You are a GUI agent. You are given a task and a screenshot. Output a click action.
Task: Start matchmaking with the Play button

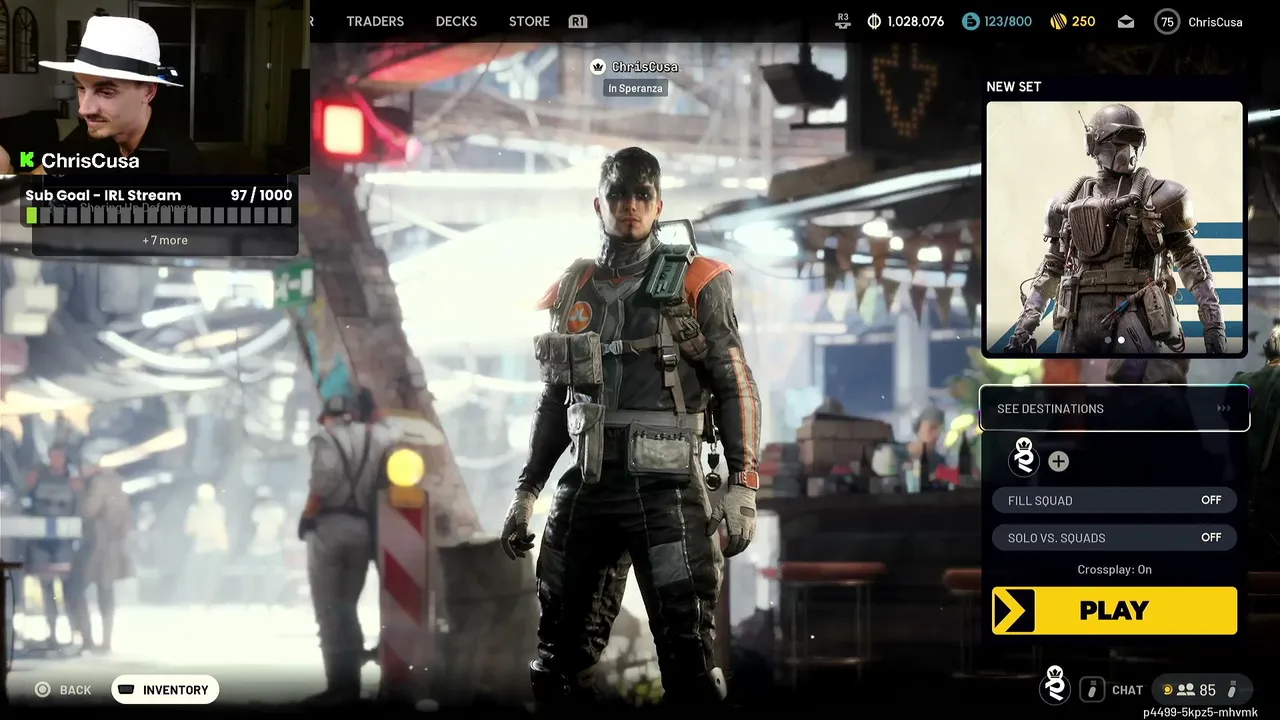[1114, 610]
